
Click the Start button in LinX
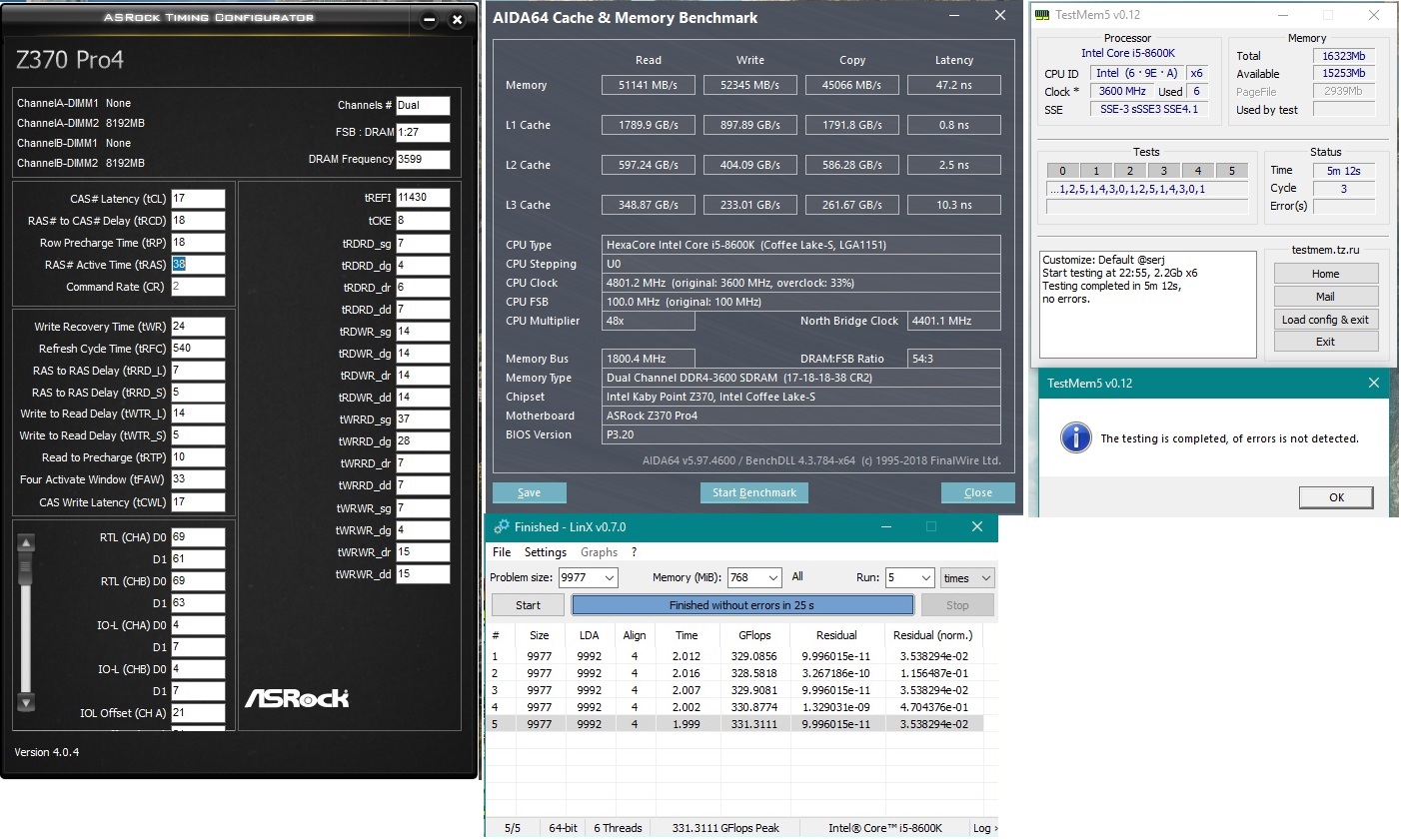[528, 605]
